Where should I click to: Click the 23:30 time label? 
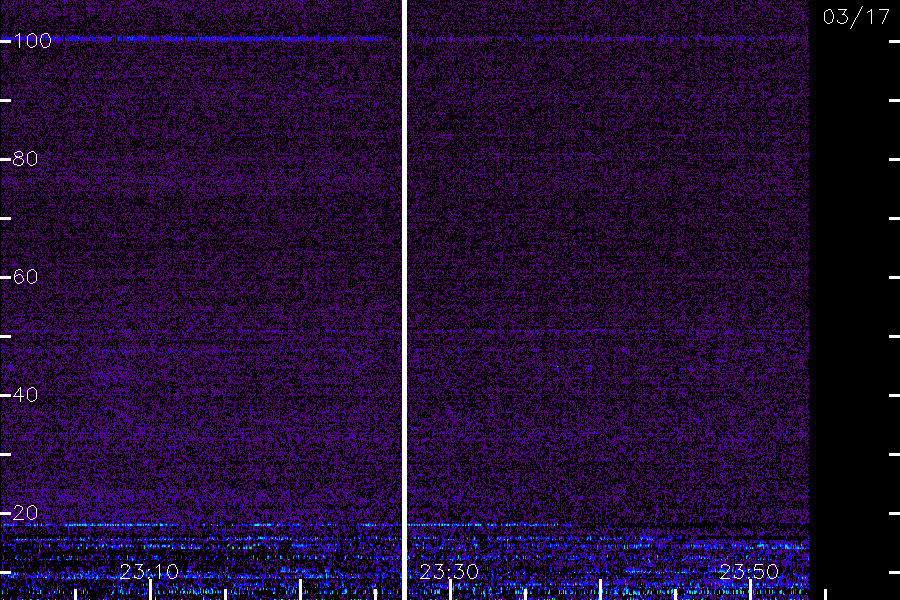tap(449, 572)
